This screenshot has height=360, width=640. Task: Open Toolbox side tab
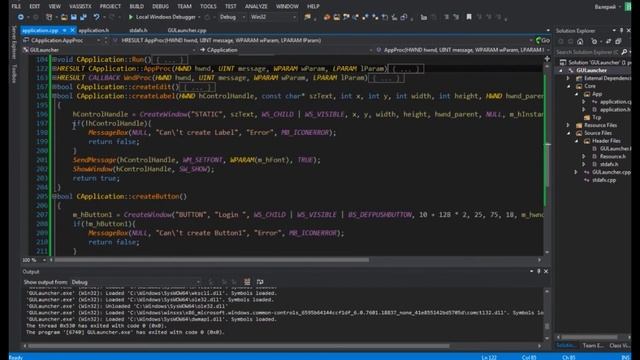coord(15,73)
